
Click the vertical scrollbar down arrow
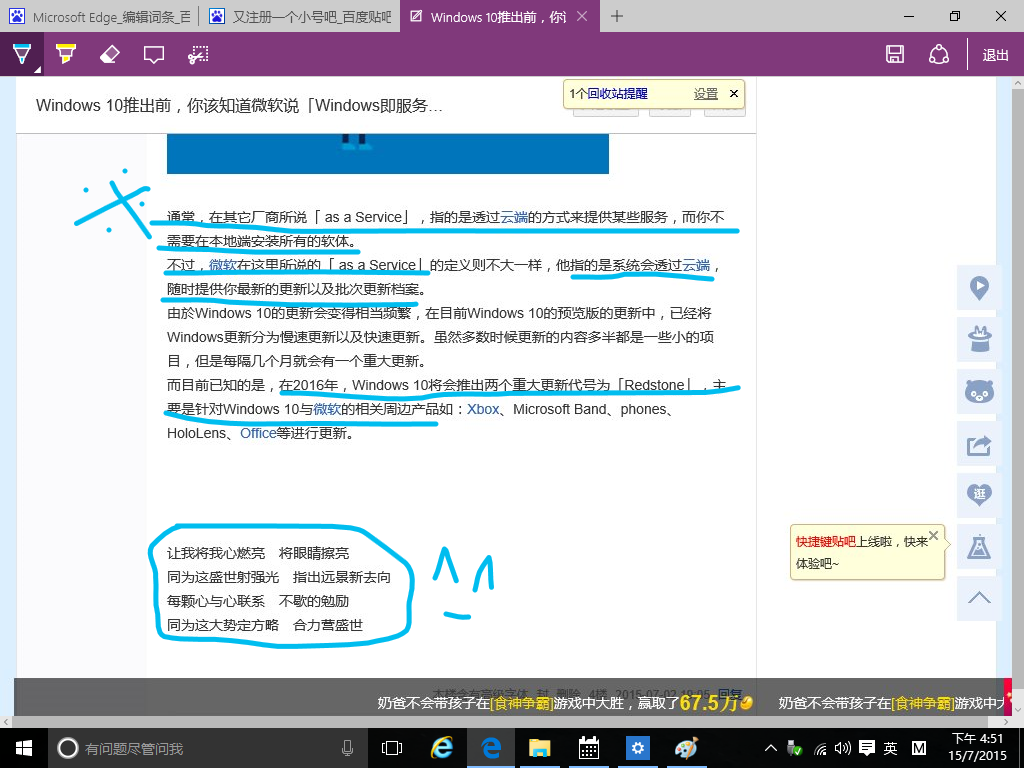tap(1017, 708)
